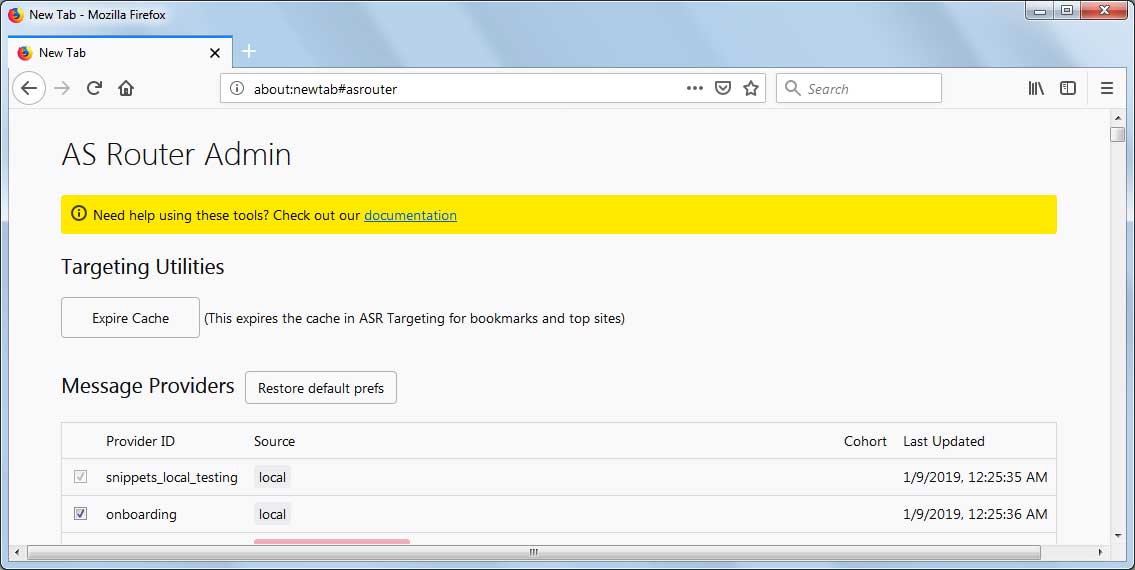The image size is (1135, 570).
Task: Click the Last Updated column header
Action: [x=944, y=441]
